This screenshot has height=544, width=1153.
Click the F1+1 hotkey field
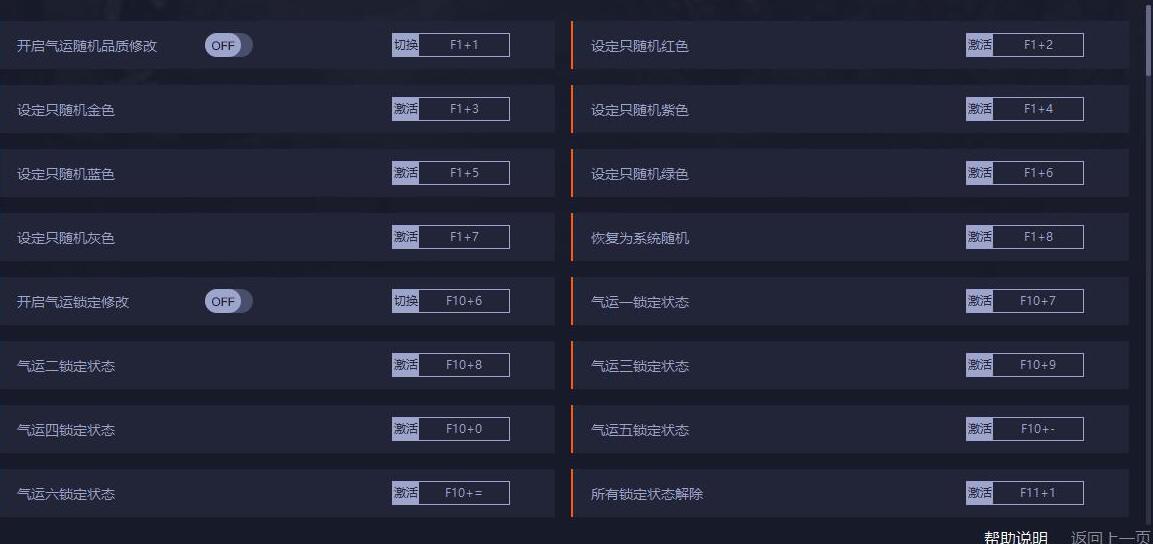[x=464, y=45]
